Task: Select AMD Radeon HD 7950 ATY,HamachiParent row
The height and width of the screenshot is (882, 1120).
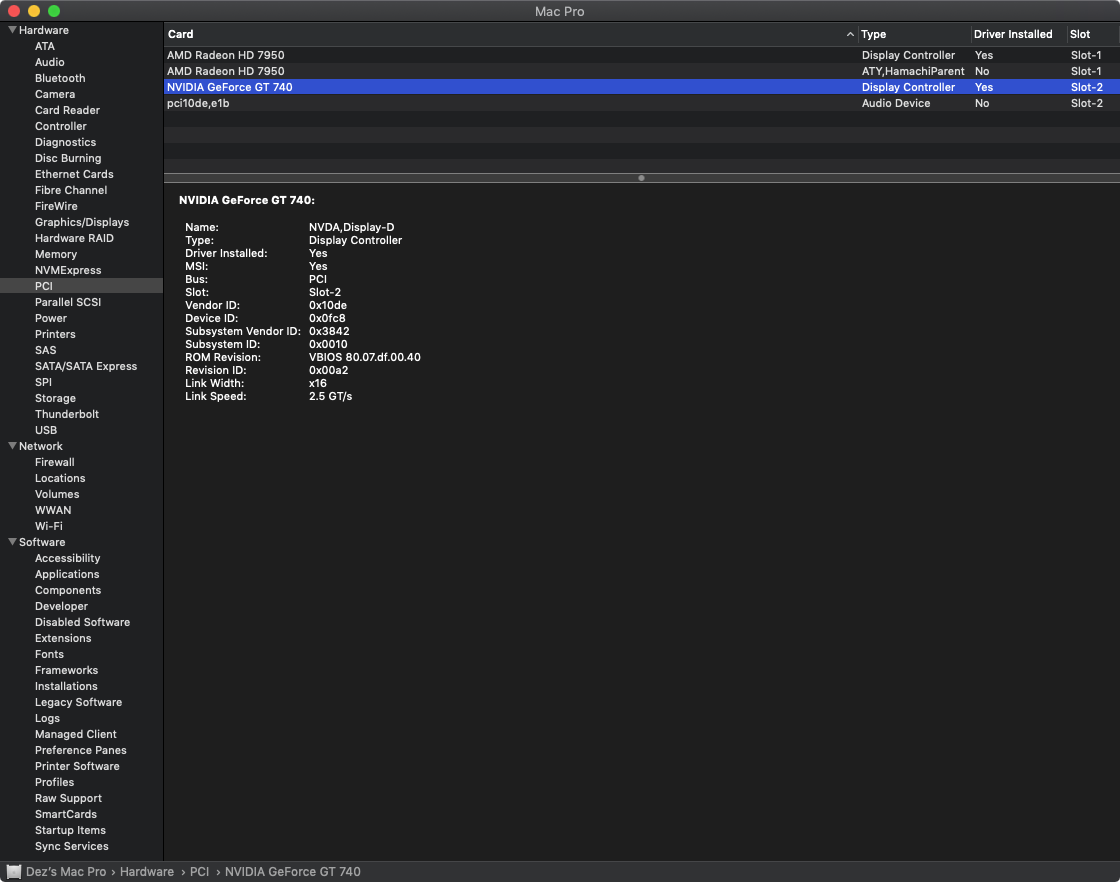Action: 641,71
